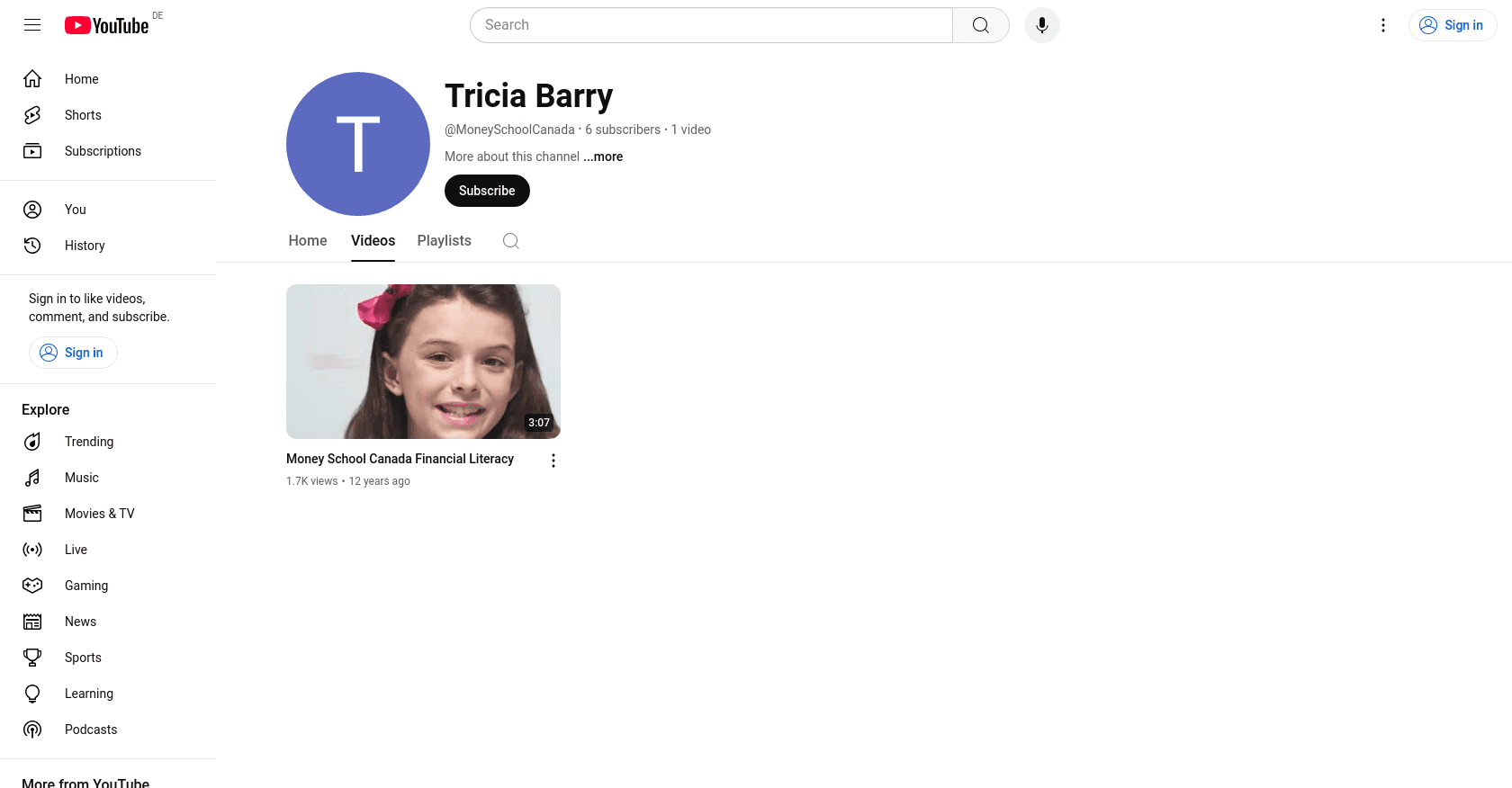Screen dimensions: 1512x788
Task: Play the Money School Canada video thumbnail
Action: pos(423,362)
